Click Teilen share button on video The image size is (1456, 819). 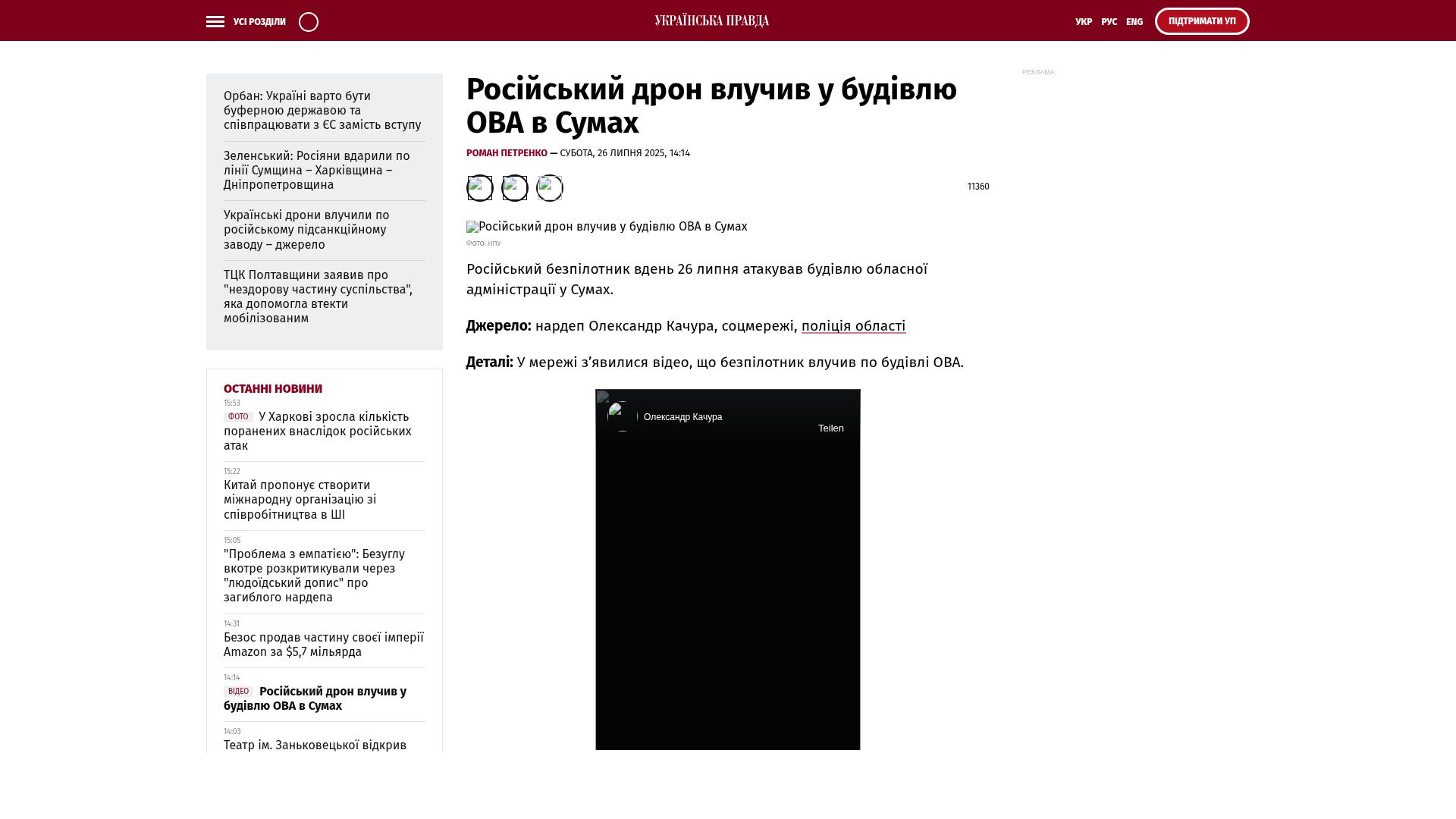coord(830,428)
